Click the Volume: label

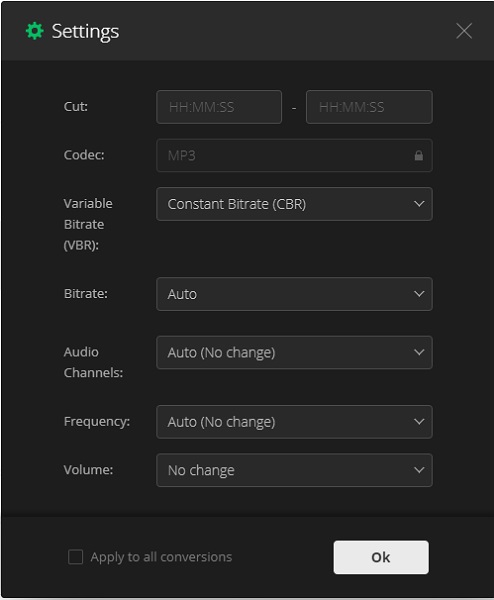pyautogui.click(x=88, y=470)
